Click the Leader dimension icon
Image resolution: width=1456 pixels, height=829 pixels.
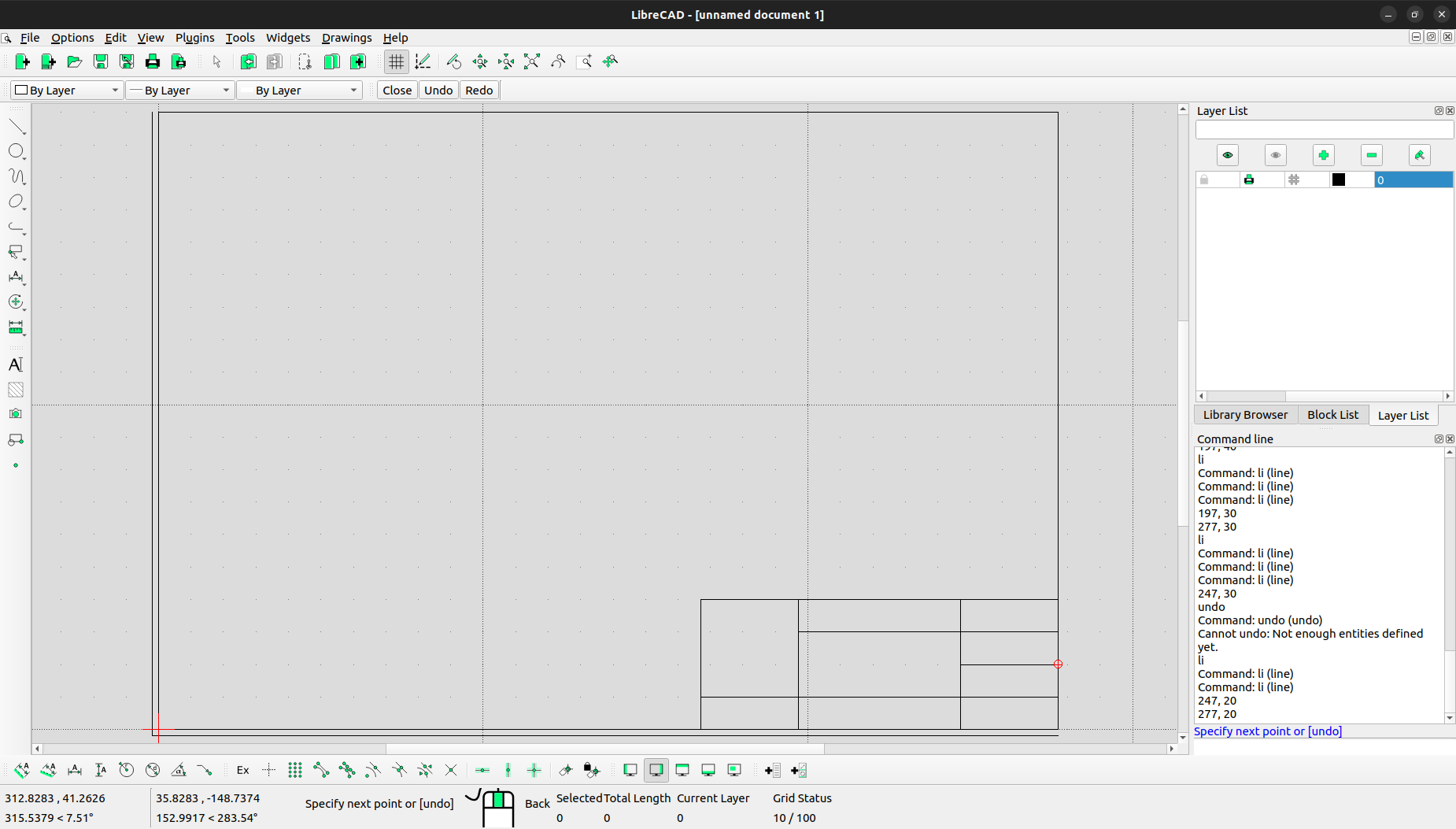click(205, 770)
